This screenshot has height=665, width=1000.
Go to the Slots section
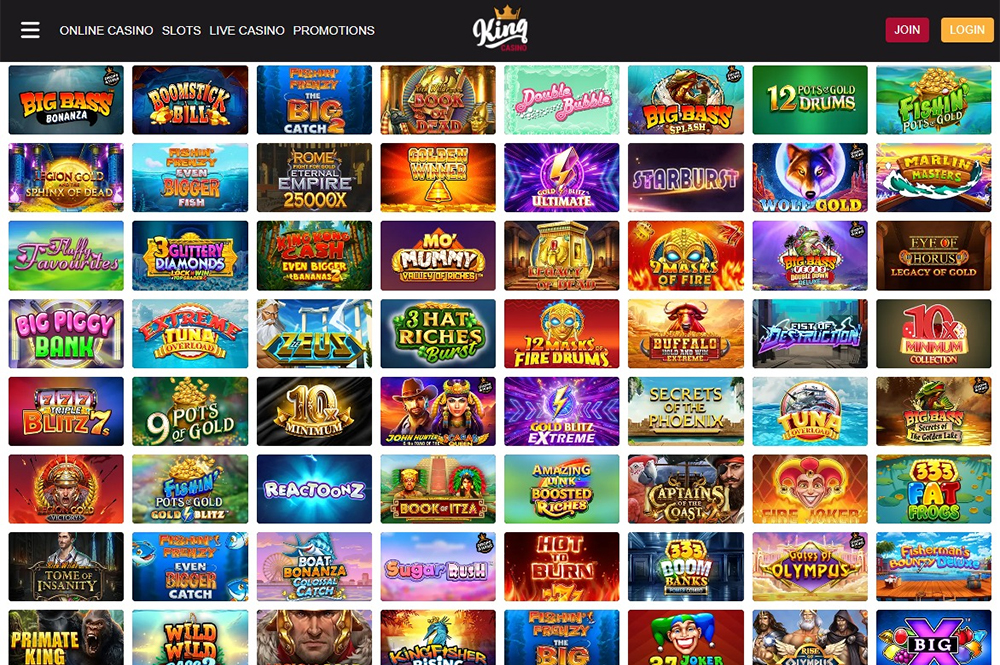click(181, 30)
